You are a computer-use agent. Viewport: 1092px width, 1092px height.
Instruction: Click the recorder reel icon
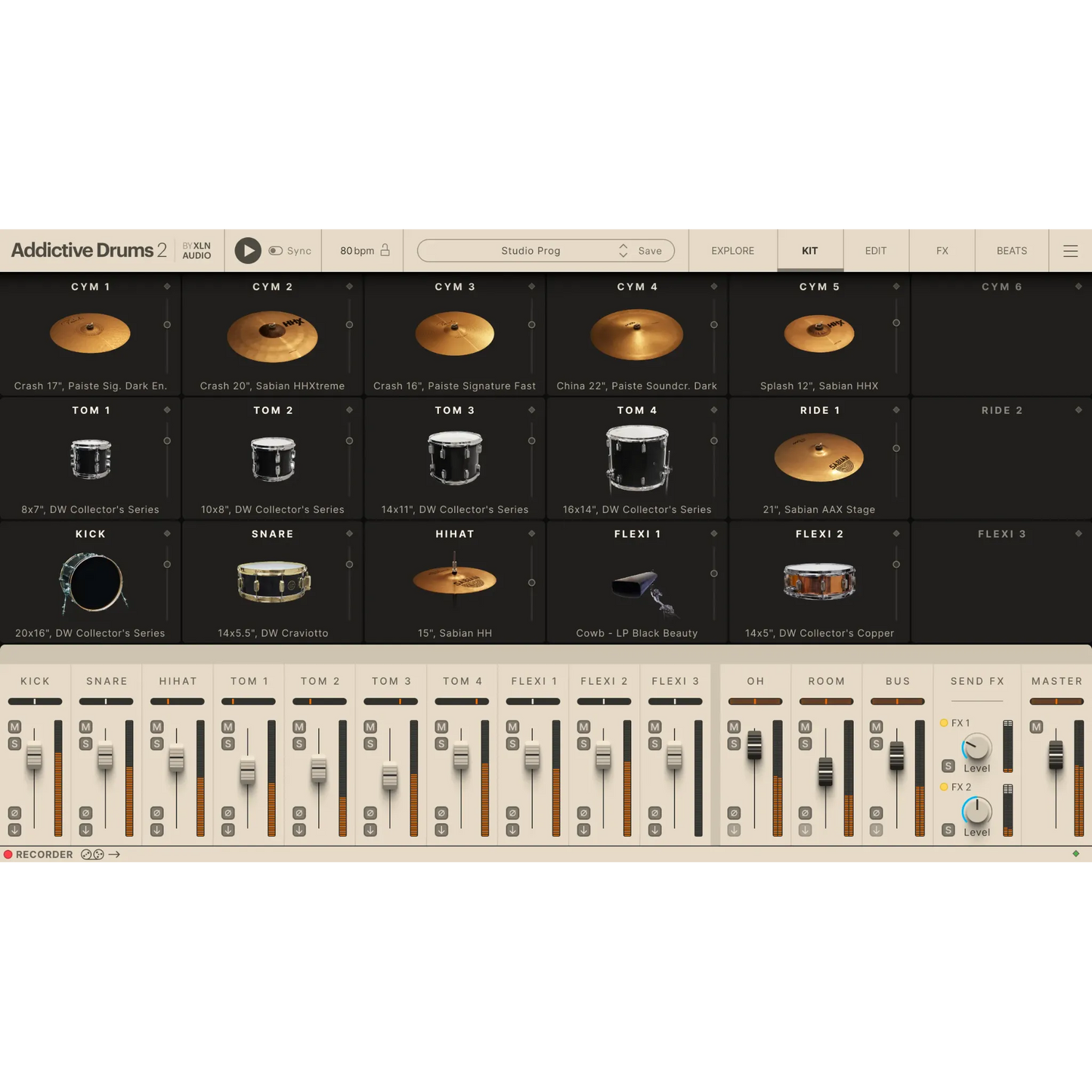(91, 854)
